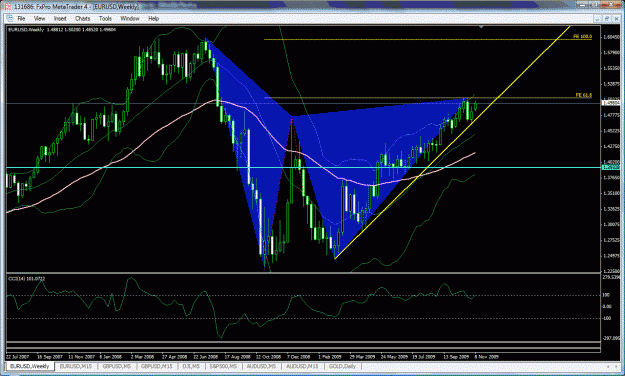Screen dimensions: 625x376
Task: Open the View menu
Action: [39, 18]
